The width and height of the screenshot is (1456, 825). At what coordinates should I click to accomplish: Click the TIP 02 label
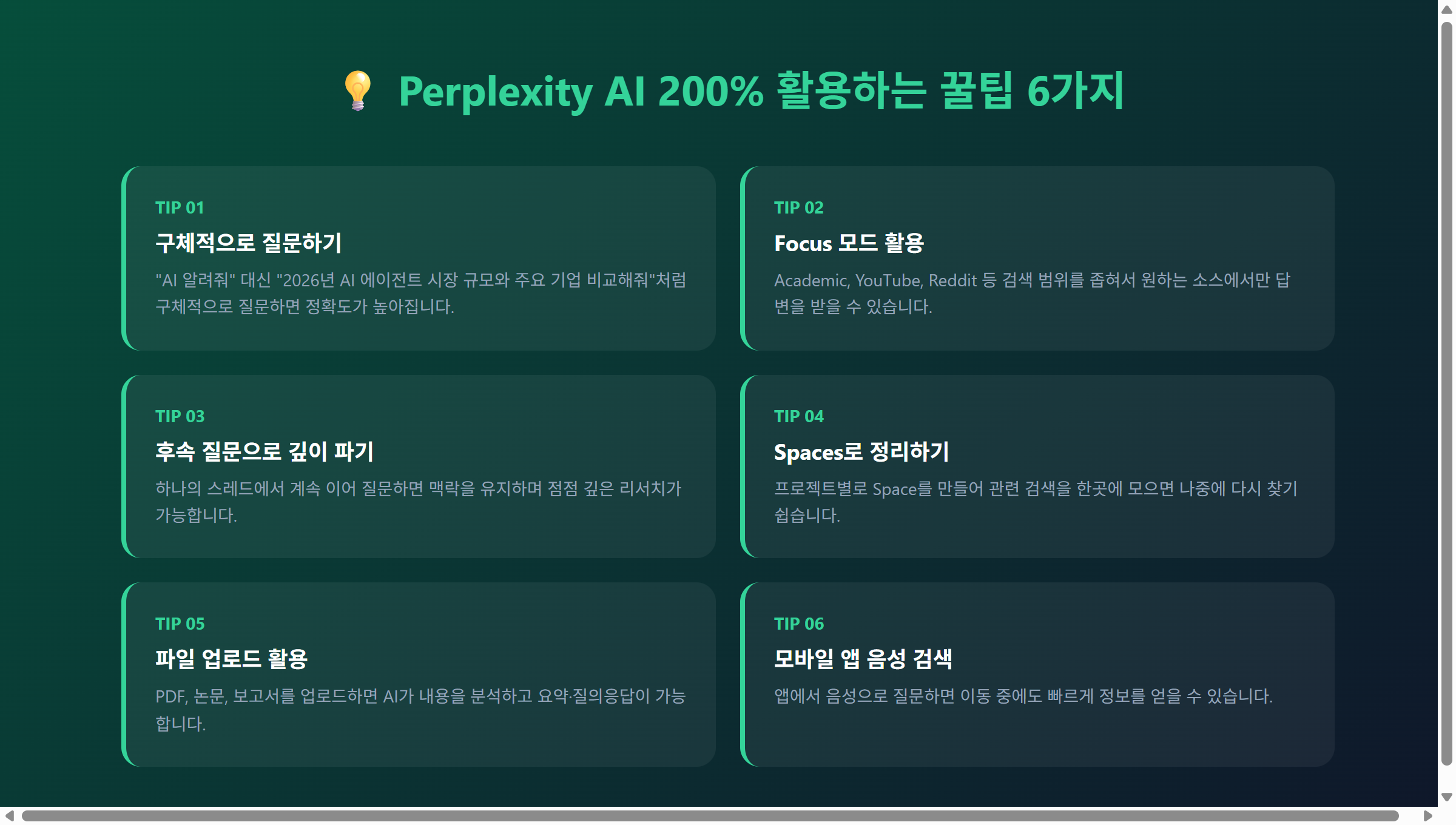click(798, 208)
